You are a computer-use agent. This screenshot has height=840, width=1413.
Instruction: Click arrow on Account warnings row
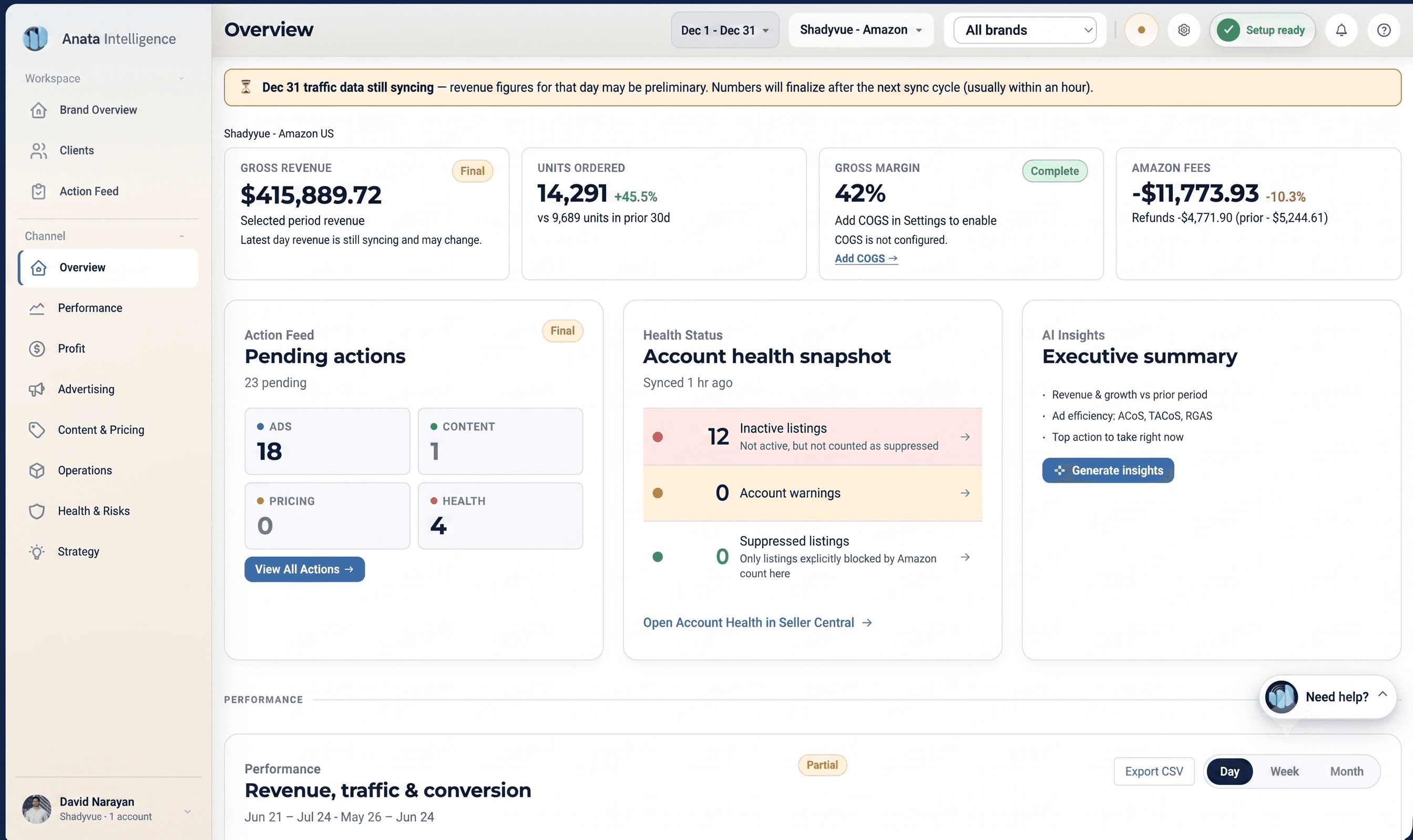pos(965,493)
